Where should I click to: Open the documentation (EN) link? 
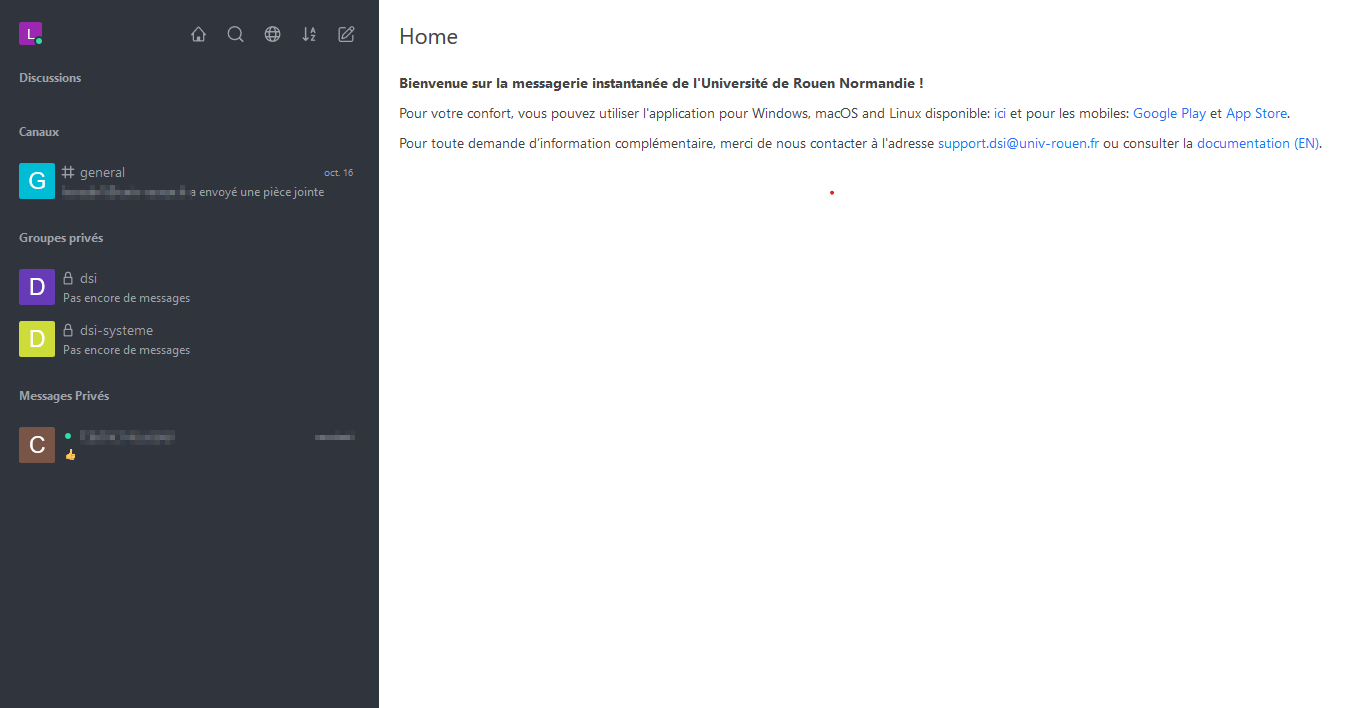[1258, 143]
